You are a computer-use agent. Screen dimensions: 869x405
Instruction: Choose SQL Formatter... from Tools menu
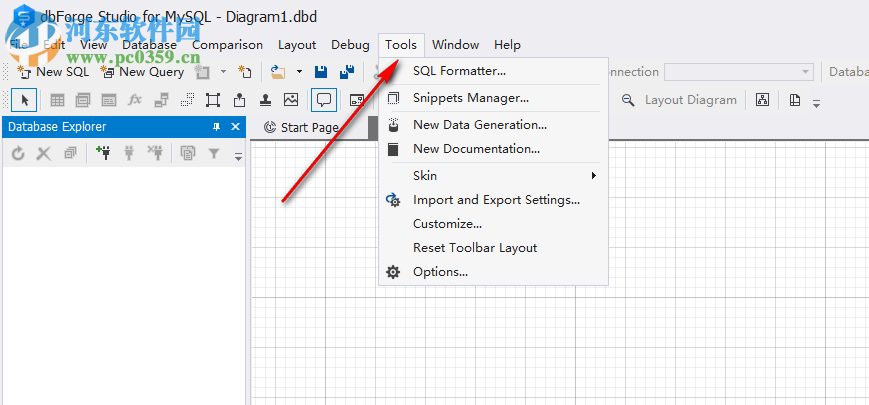coord(494,71)
